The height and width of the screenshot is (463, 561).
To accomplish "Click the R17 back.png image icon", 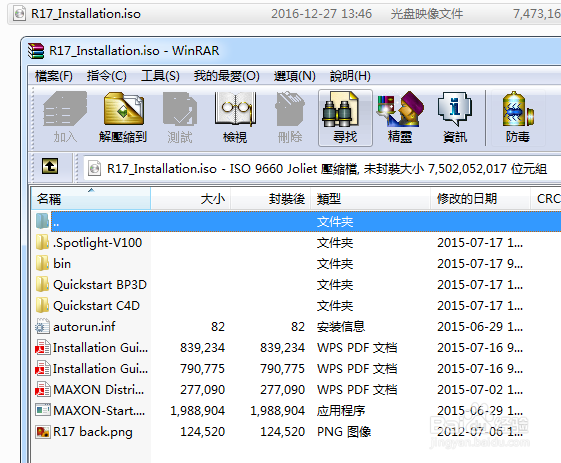I will [43, 432].
